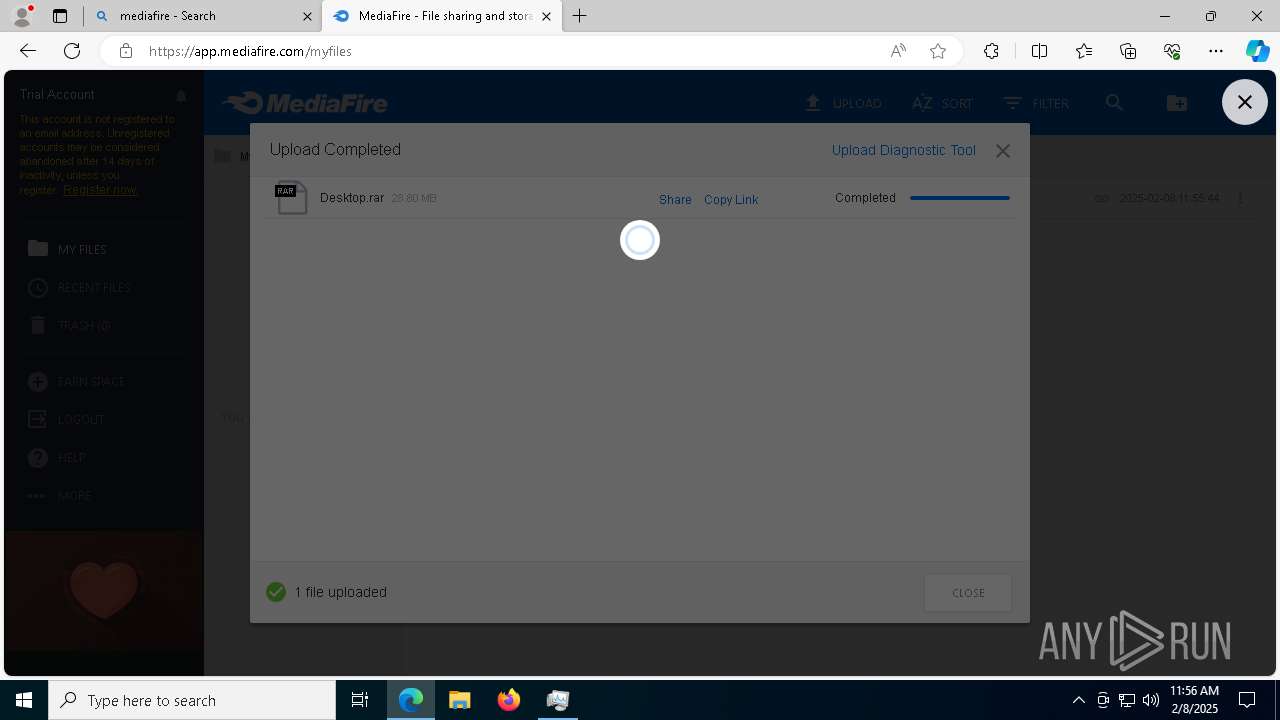Add this page to favorites star
The width and height of the screenshot is (1280, 720).
point(938,51)
